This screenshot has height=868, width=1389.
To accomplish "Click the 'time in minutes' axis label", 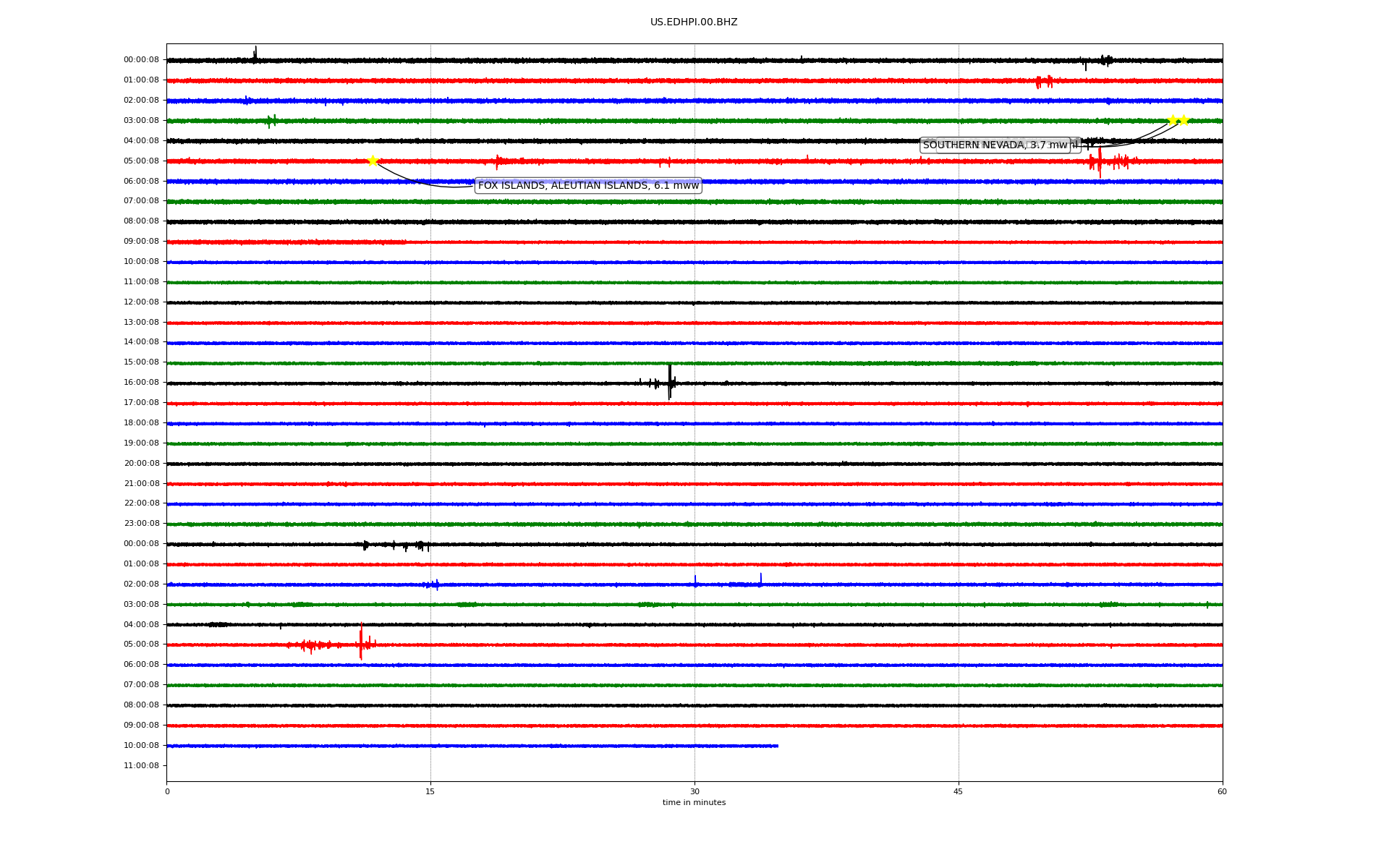I will (694, 803).
